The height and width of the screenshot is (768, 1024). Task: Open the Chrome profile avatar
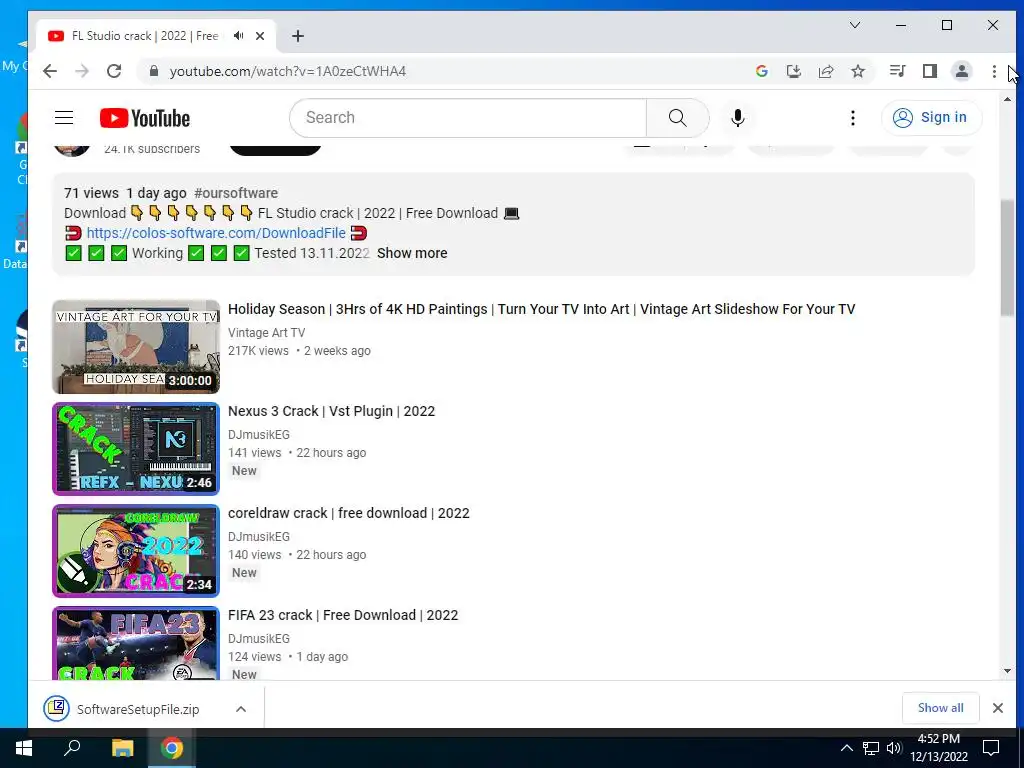pyautogui.click(x=962, y=71)
